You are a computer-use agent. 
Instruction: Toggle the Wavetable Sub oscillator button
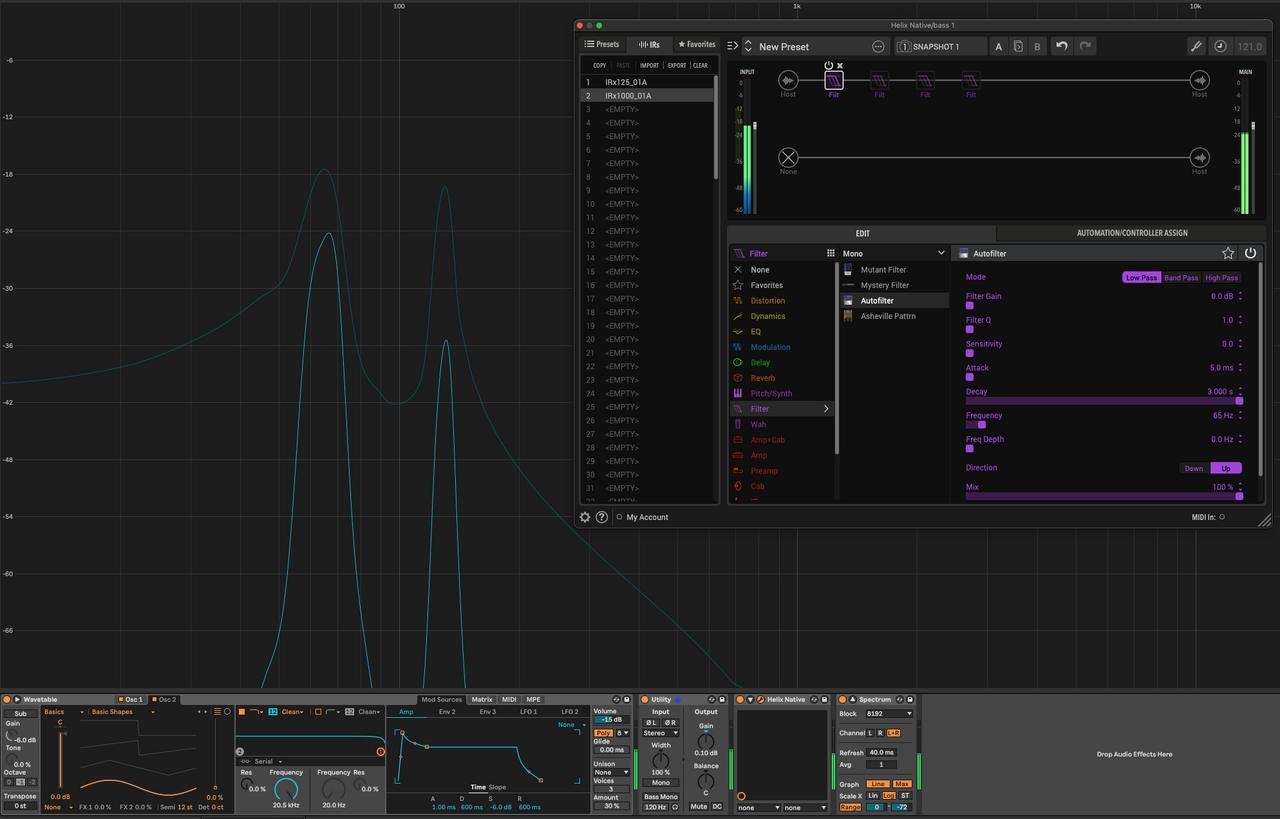point(20,713)
